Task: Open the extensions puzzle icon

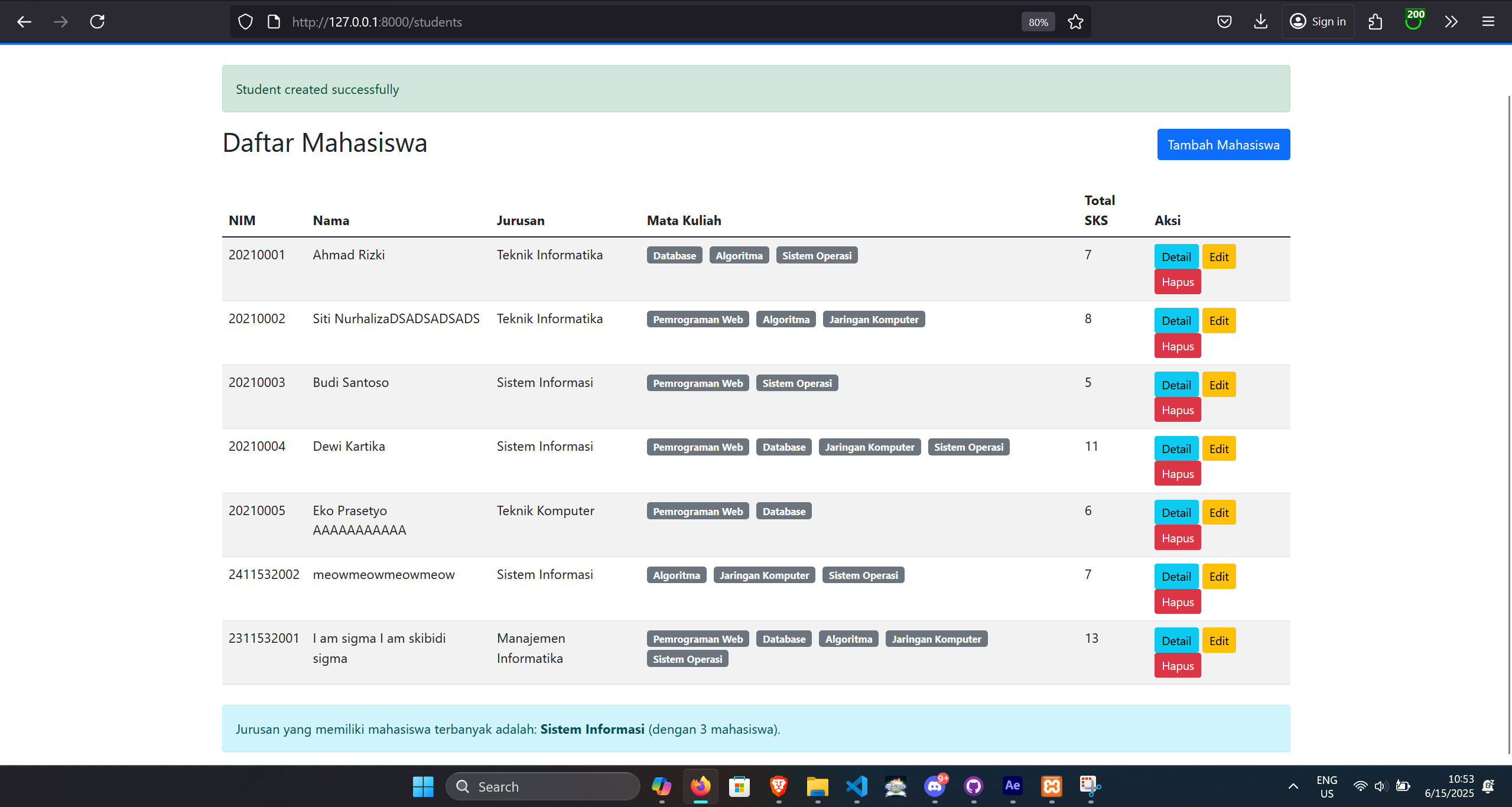Action: point(1375,22)
